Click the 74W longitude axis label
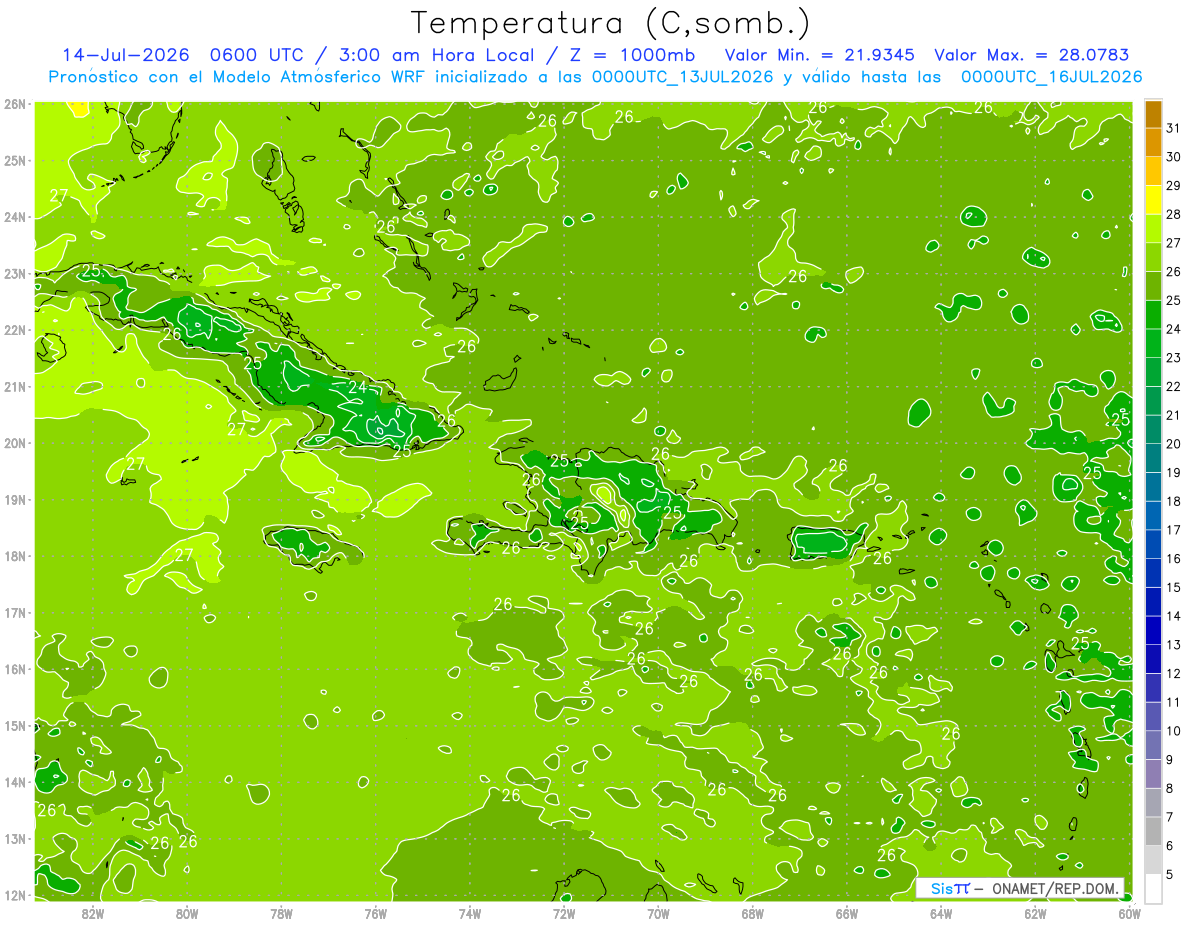1200x927 pixels. (469, 913)
